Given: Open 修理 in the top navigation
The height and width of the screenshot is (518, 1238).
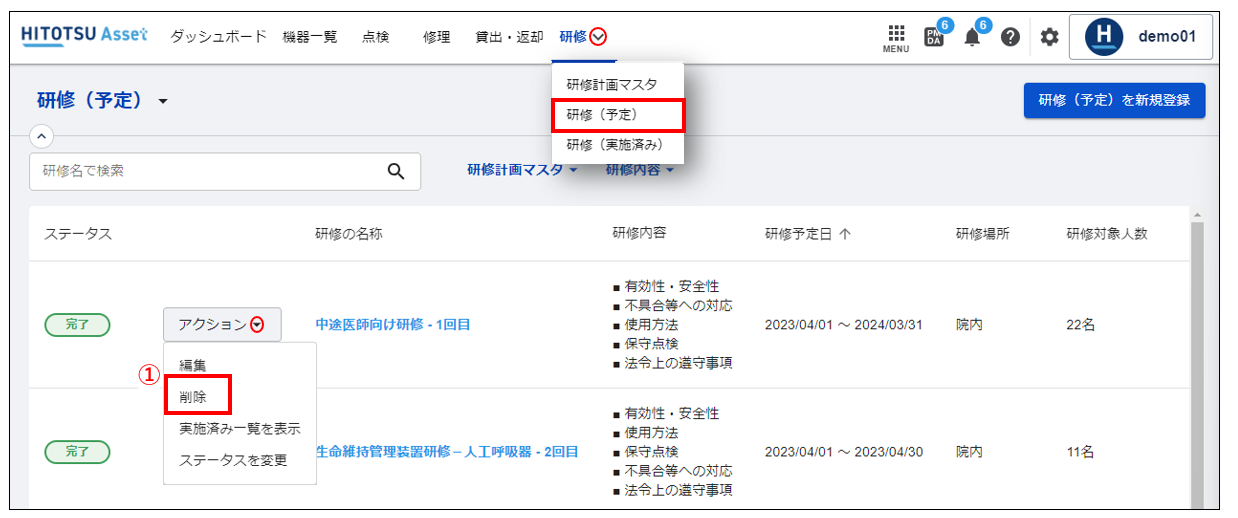Looking at the screenshot, I should click(436, 37).
